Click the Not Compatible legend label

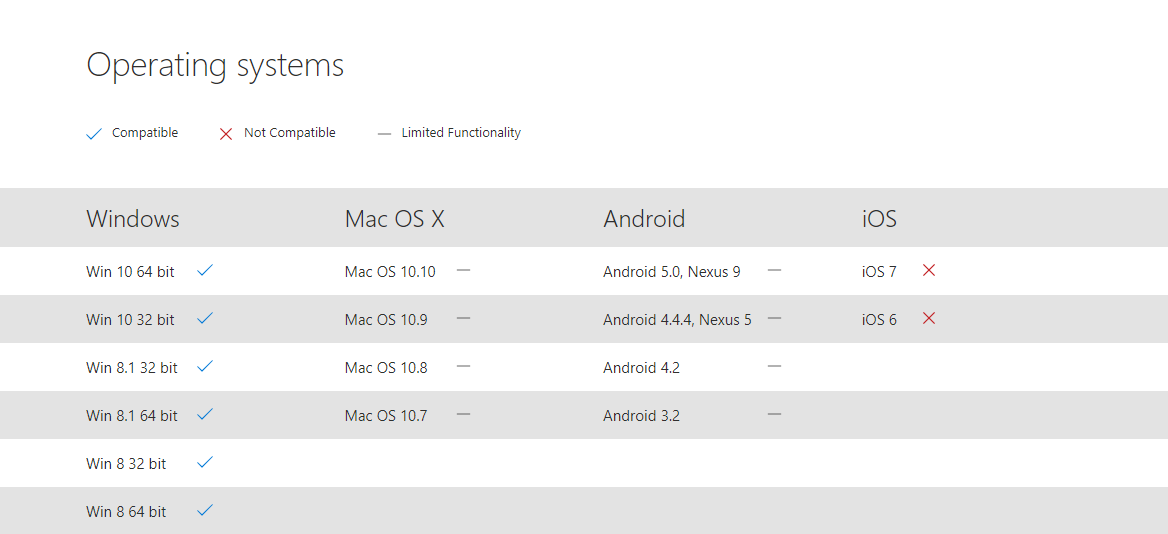[x=290, y=133]
